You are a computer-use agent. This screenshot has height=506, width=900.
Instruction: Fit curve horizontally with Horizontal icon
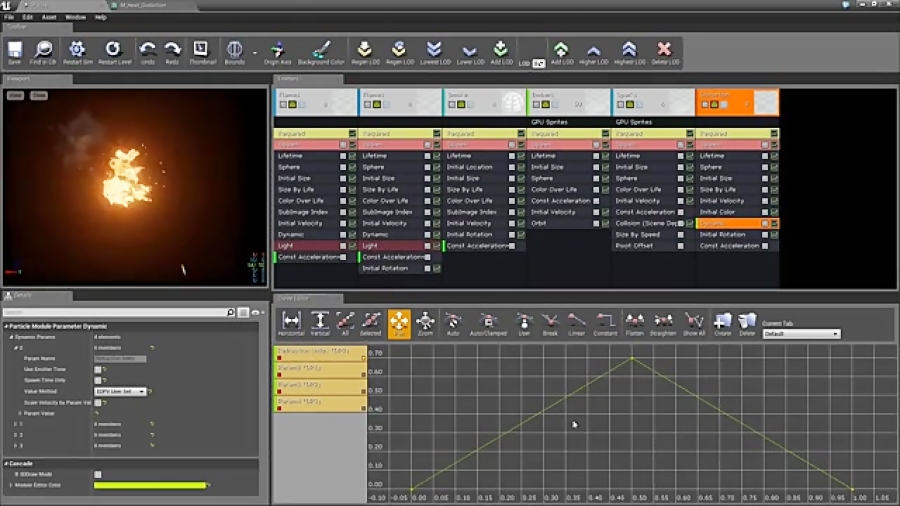point(292,323)
